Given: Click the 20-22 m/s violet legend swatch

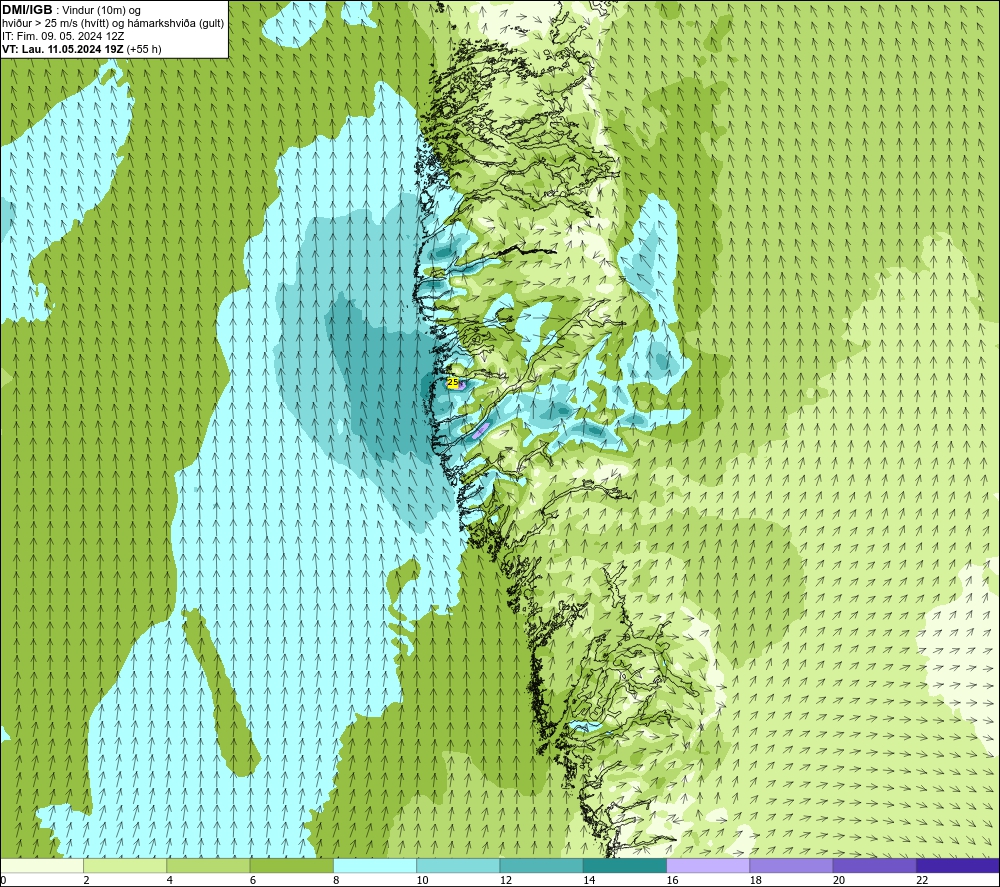Looking at the screenshot, I should click(874, 865).
